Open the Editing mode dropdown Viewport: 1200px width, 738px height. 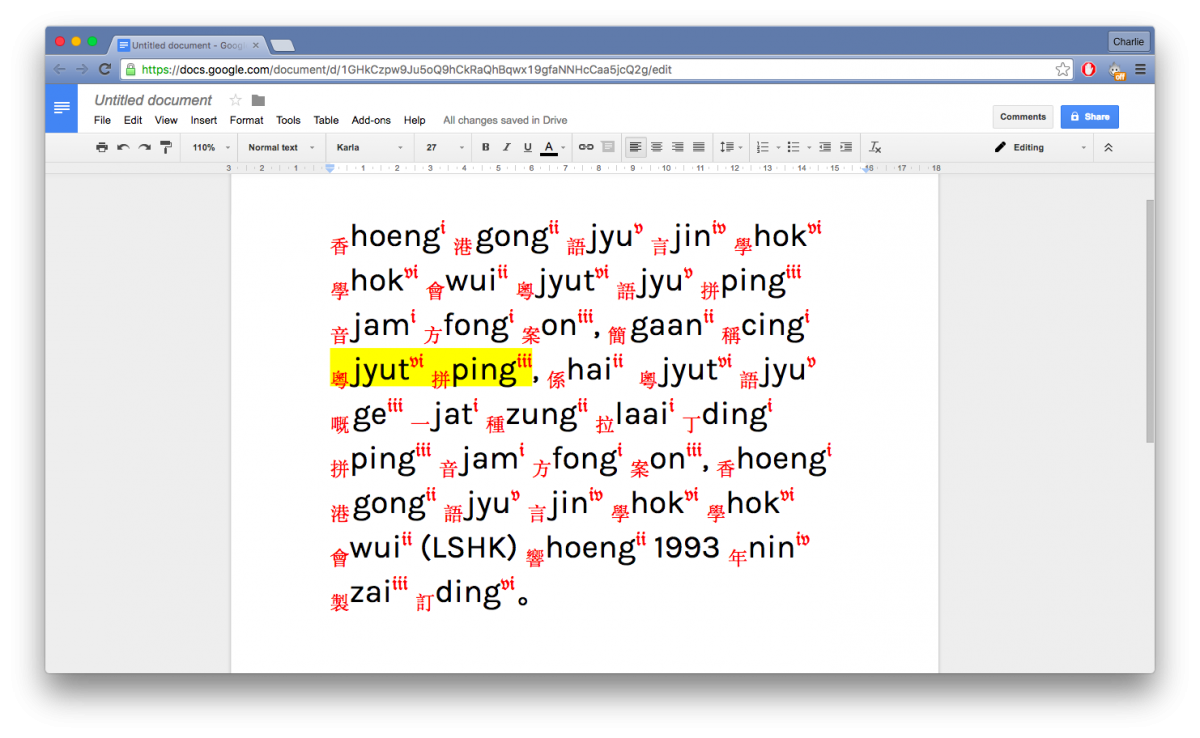click(1041, 147)
